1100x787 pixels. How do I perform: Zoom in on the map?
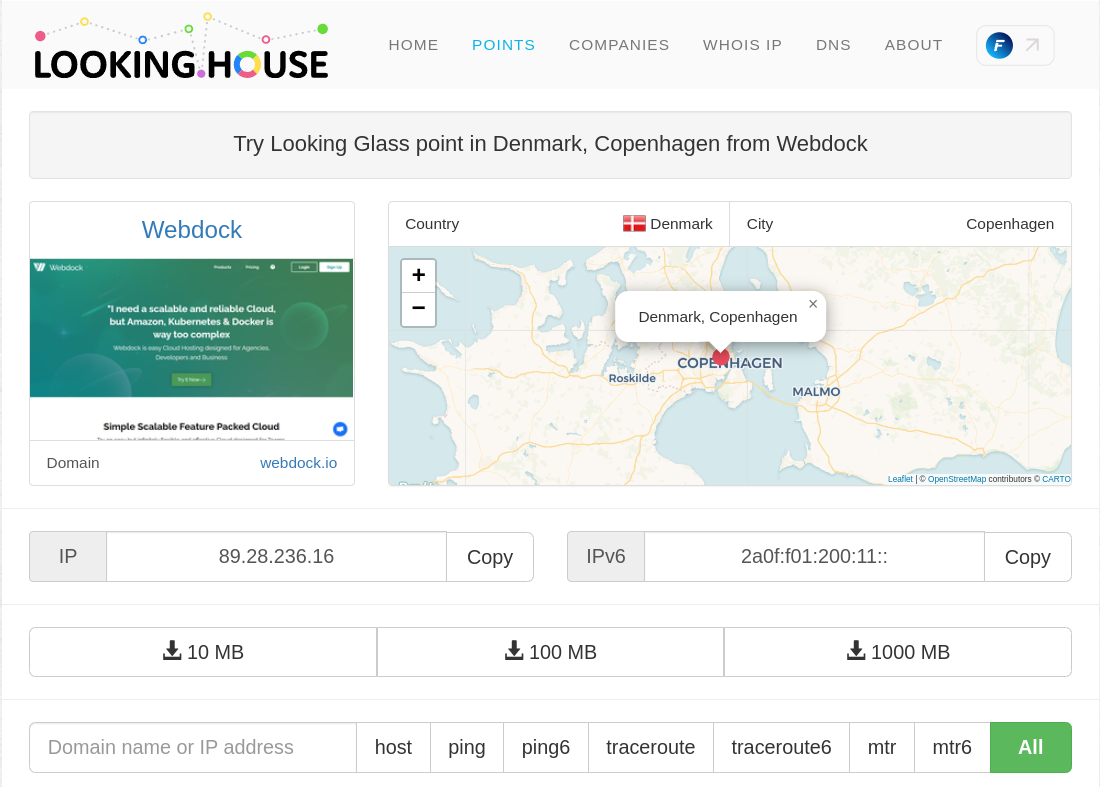pos(418,275)
